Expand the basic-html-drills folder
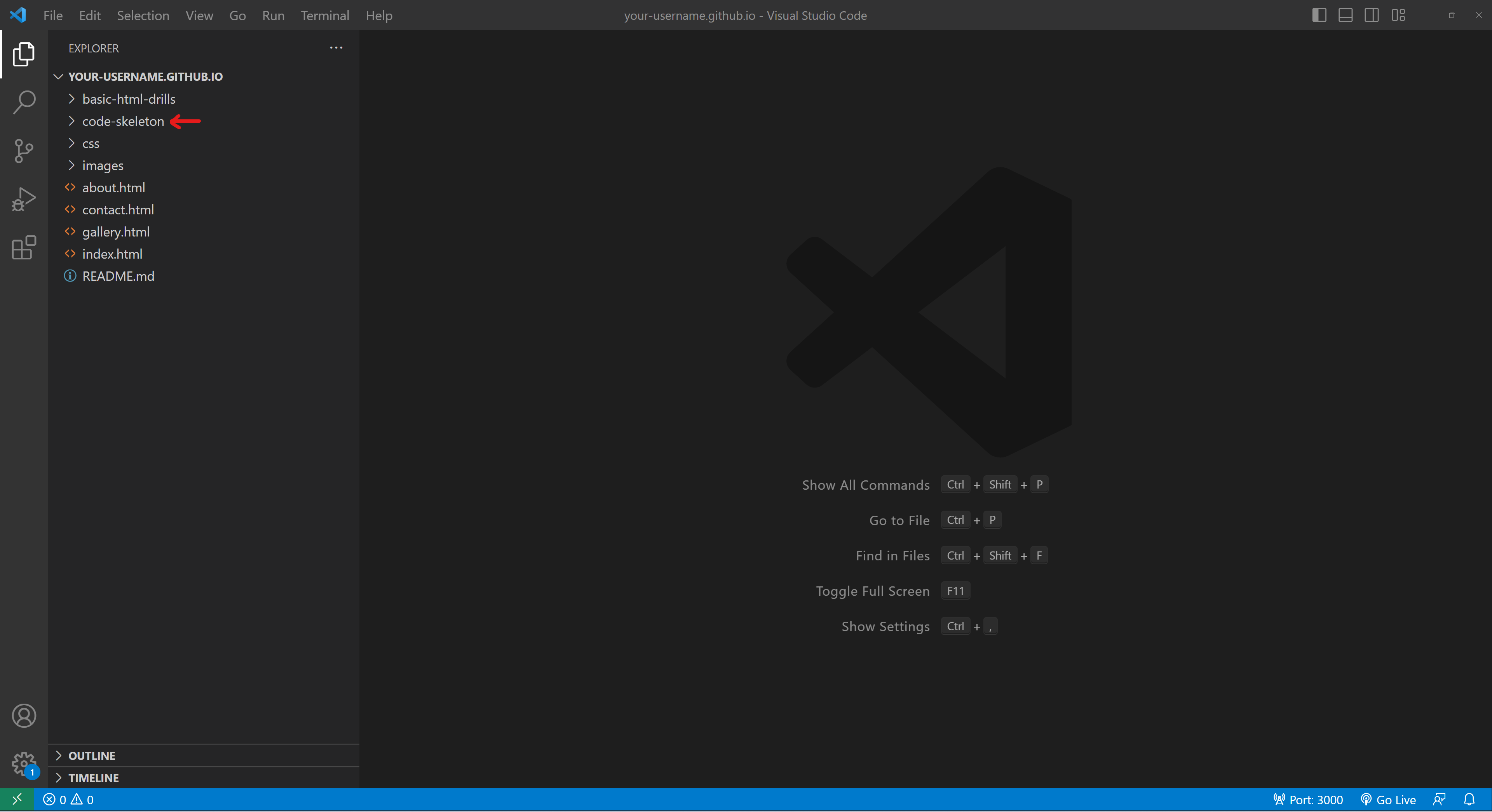 pyautogui.click(x=128, y=98)
